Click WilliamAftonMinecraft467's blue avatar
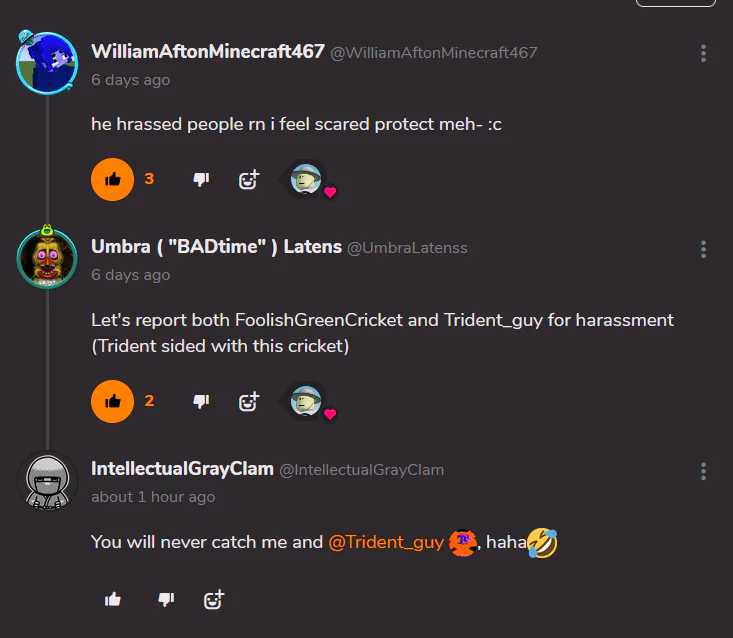 click(47, 63)
